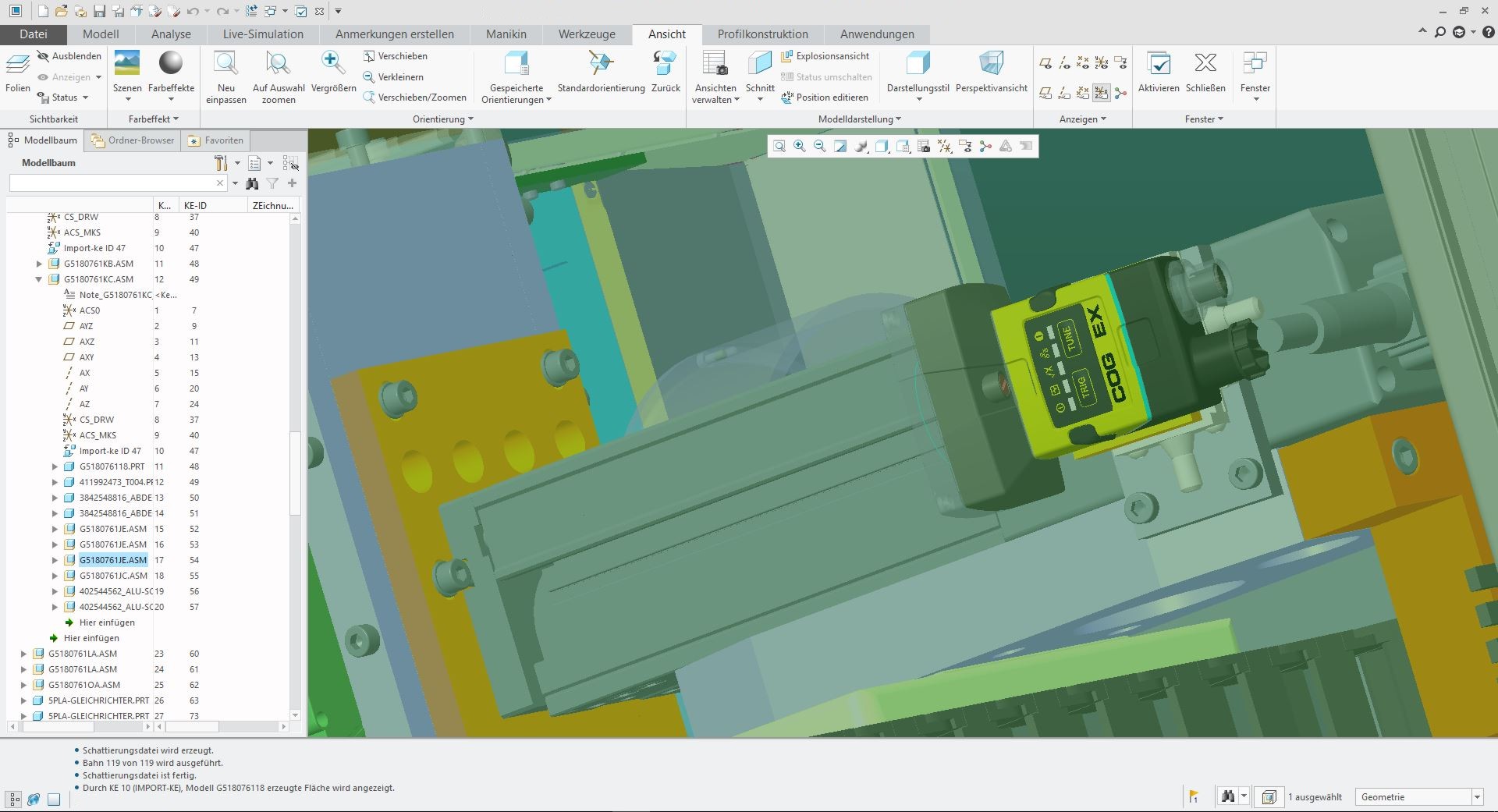The height and width of the screenshot is (812, 1498).
Task: Switch to Live-Simulation tab
Action: point(263,34)
